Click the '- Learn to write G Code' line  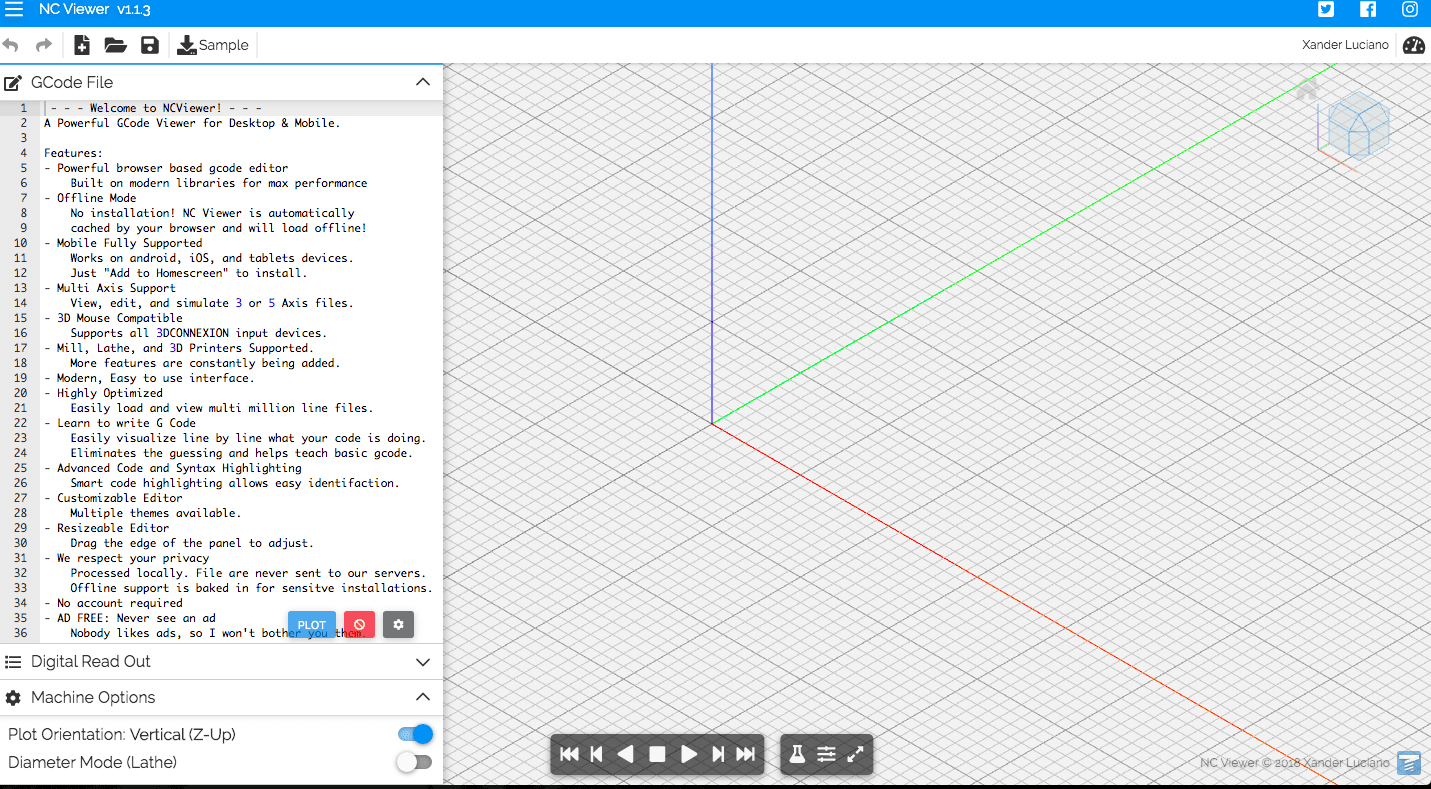pyautogui.click(x=120, y=423)
